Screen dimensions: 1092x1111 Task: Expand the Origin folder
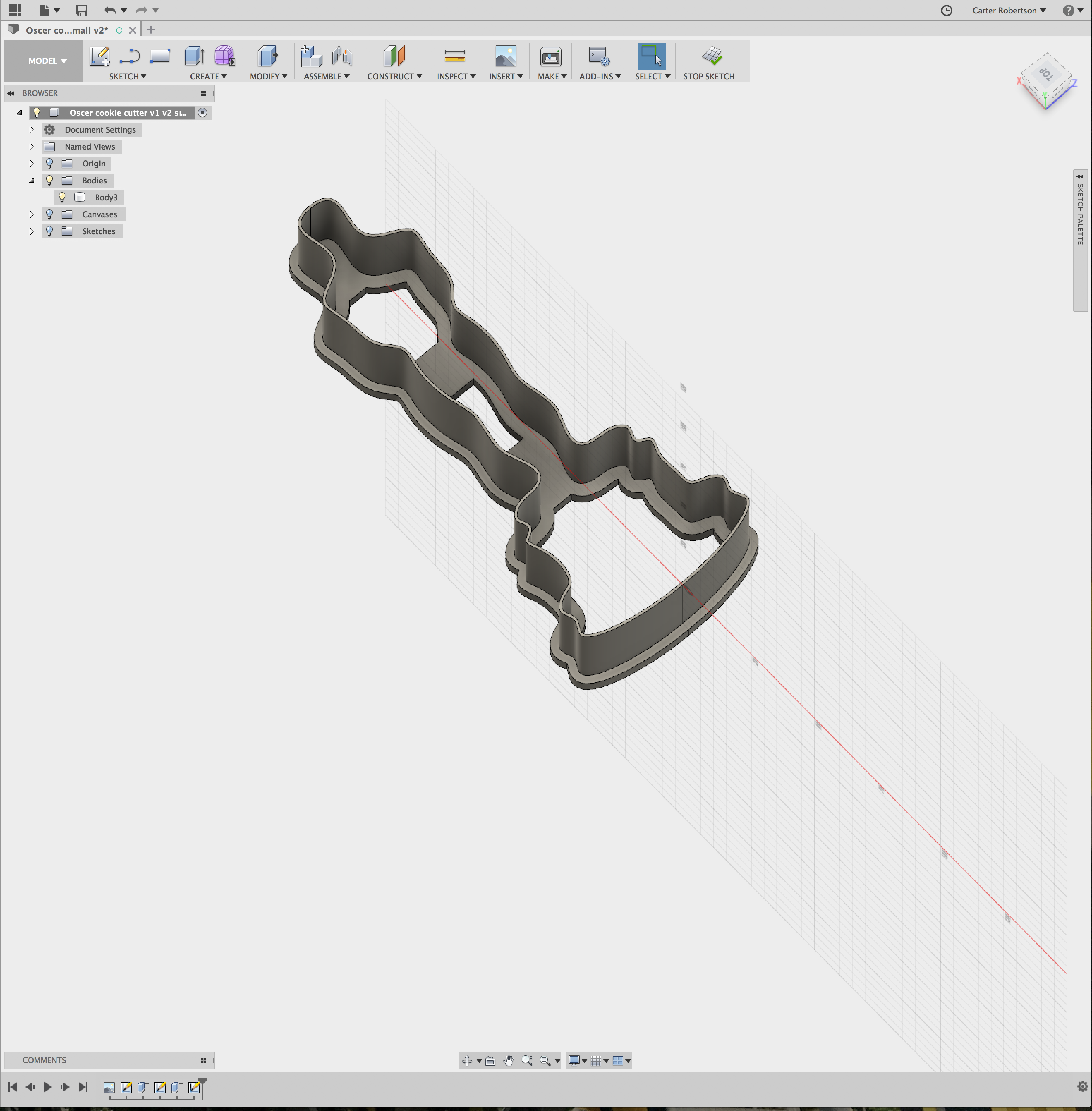(31, 163)
